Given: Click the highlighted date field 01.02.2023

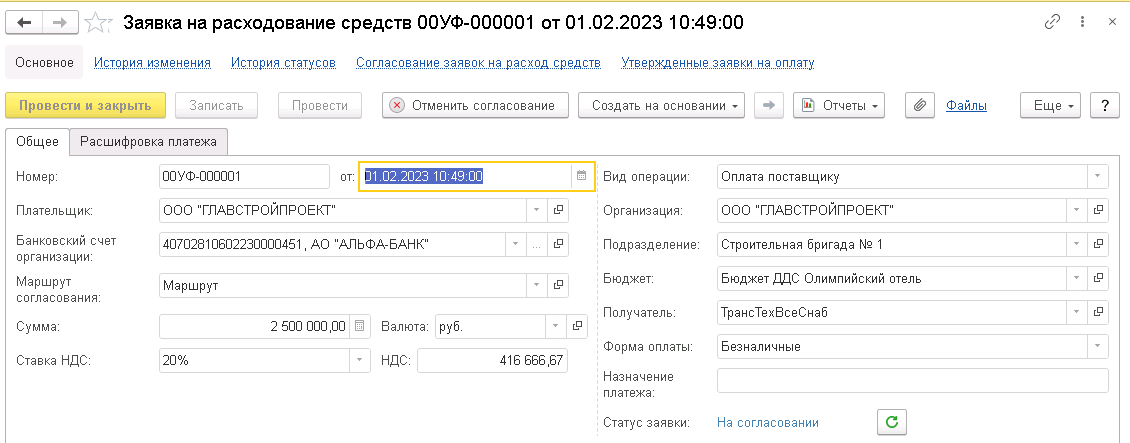Looking at the screenshot, I should click(466, 176).
